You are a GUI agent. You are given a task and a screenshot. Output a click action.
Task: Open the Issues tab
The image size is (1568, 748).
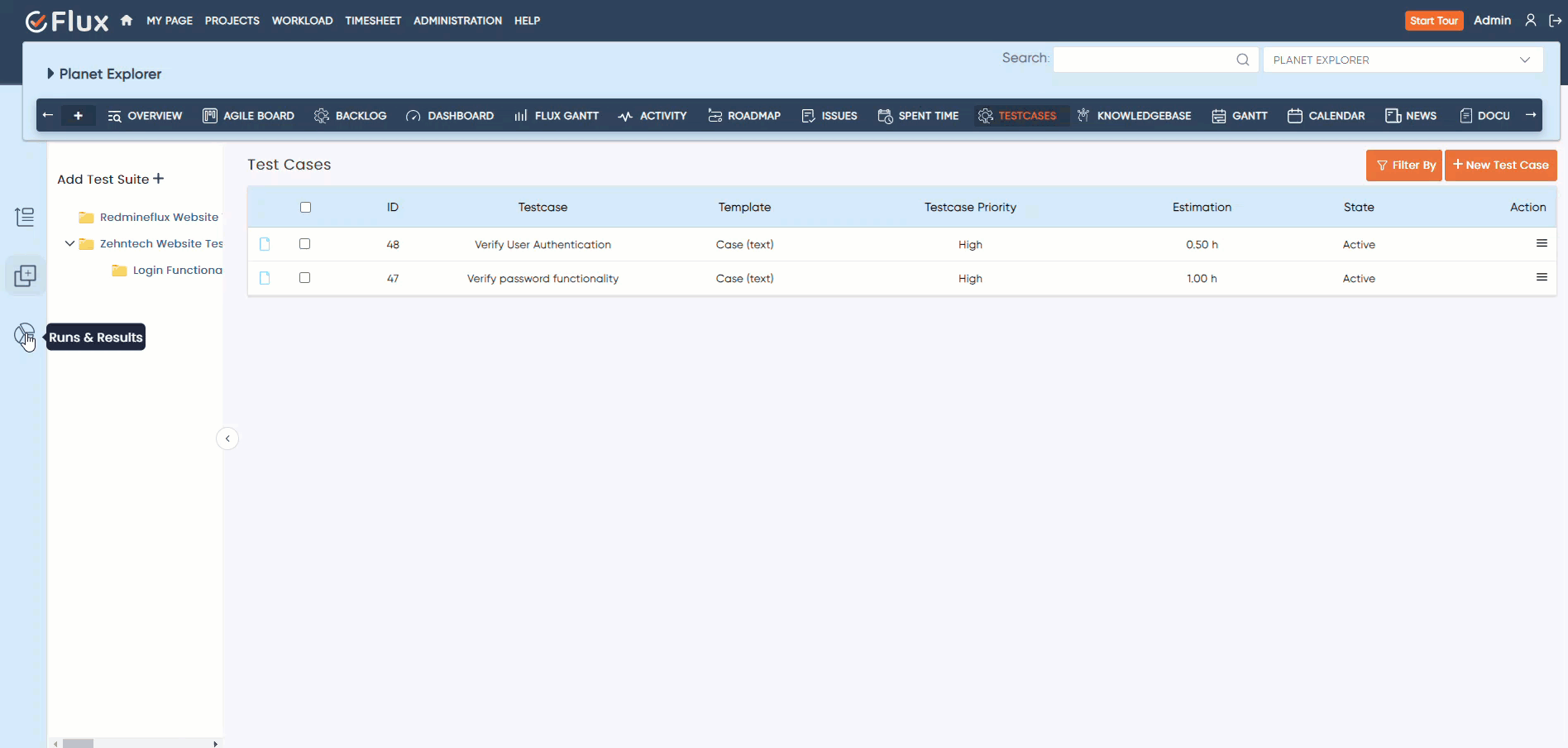pyautogui.click(x=829, y=116)
